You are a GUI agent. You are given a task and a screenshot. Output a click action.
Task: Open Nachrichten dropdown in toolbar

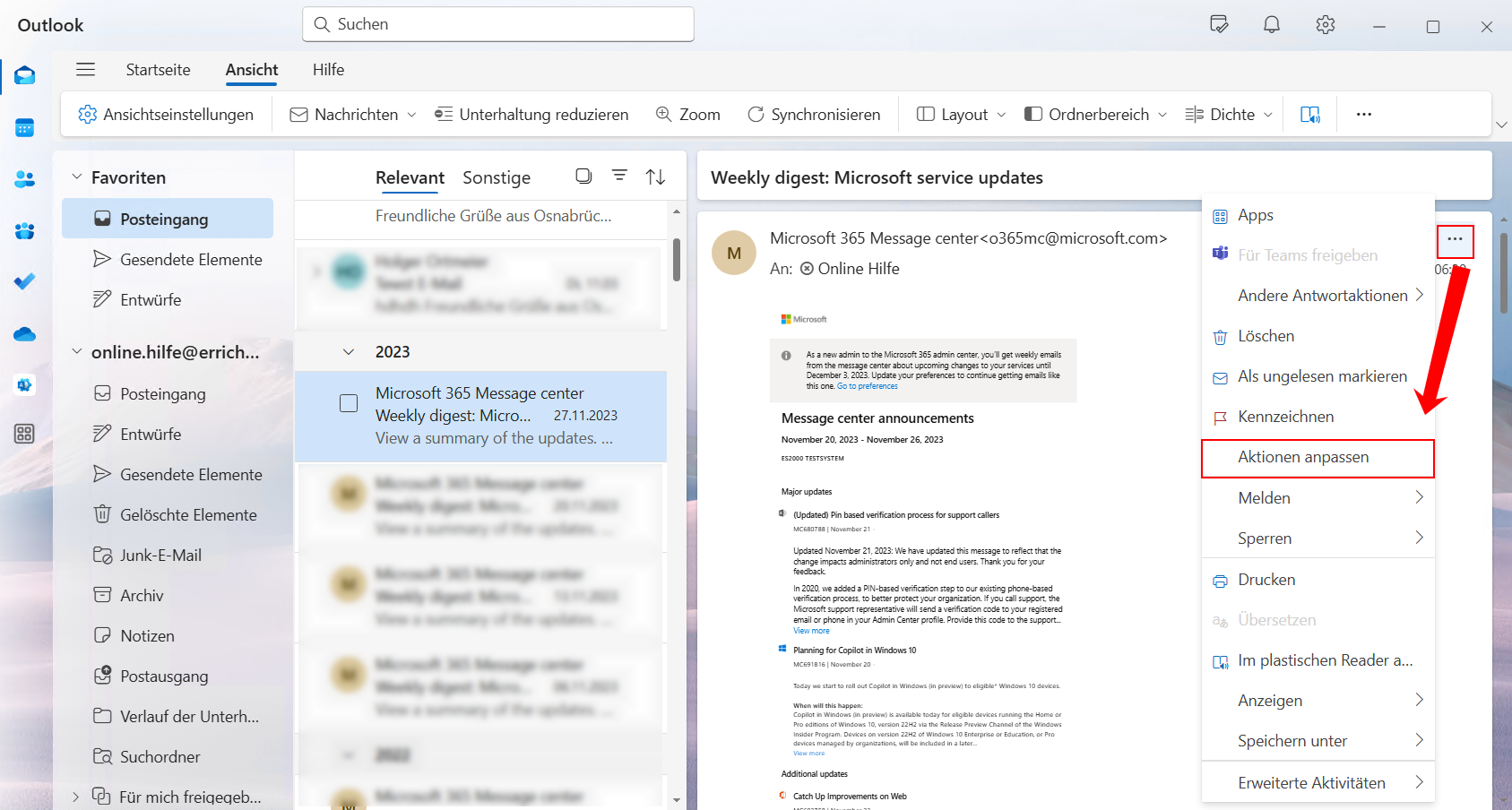(x=353, y=114)
